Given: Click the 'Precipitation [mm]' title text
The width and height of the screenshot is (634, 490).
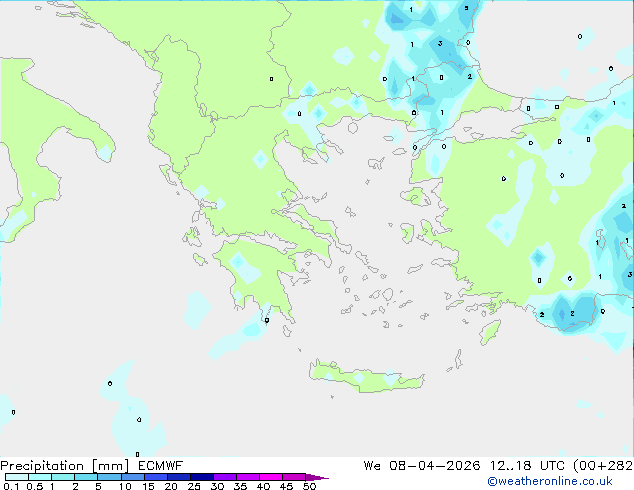Looking at the screenshot, I should coord(65,466).
